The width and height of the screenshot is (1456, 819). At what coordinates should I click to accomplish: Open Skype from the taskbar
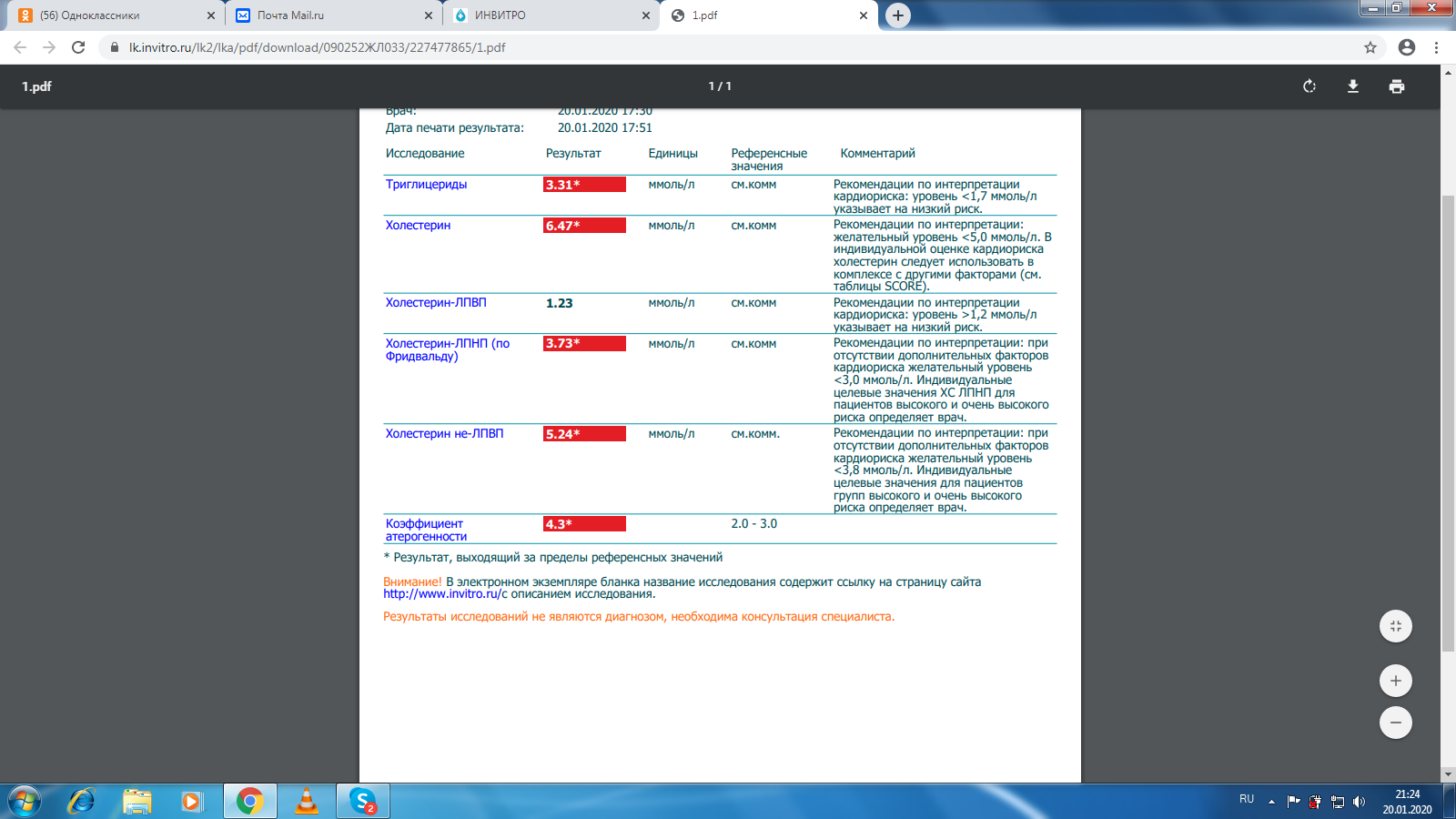click(363, 802)
